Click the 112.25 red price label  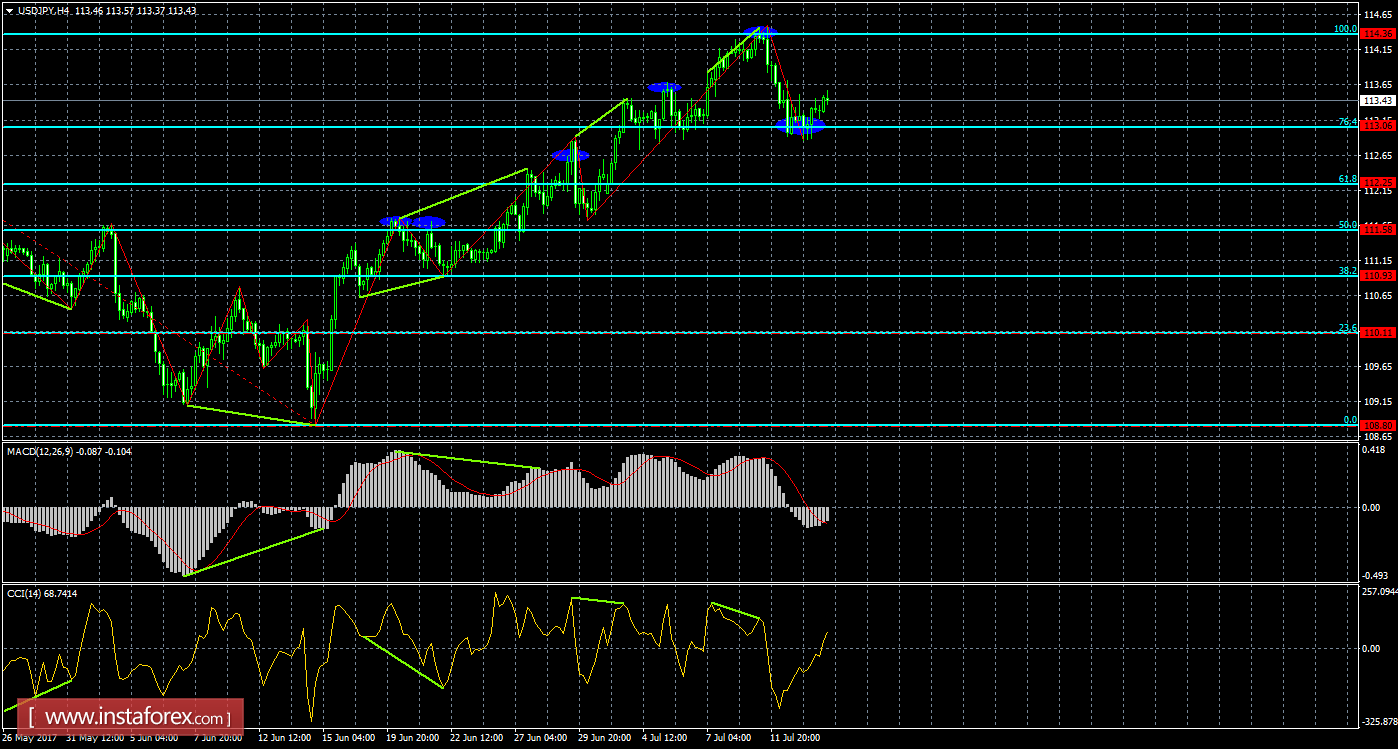tap(1378, 183)
